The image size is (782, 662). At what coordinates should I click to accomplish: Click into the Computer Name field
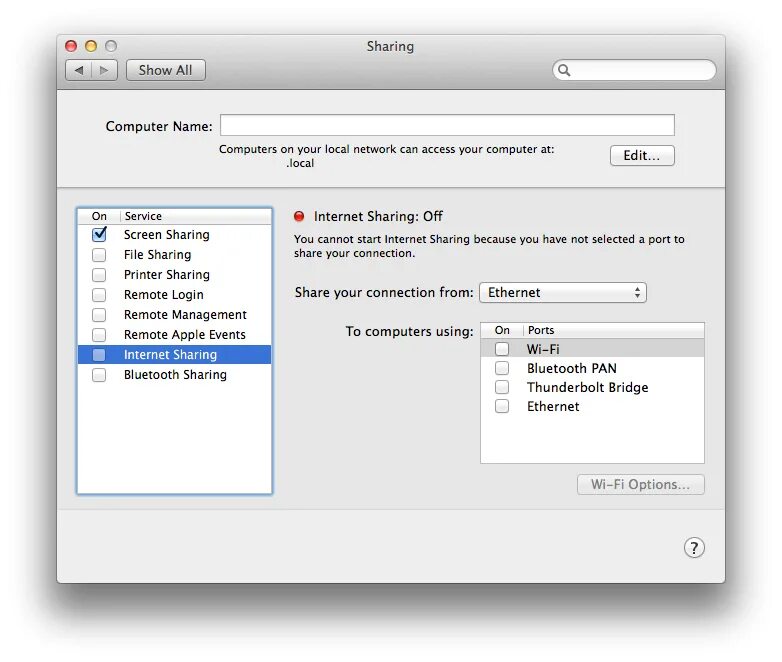[x=447, y=125]
